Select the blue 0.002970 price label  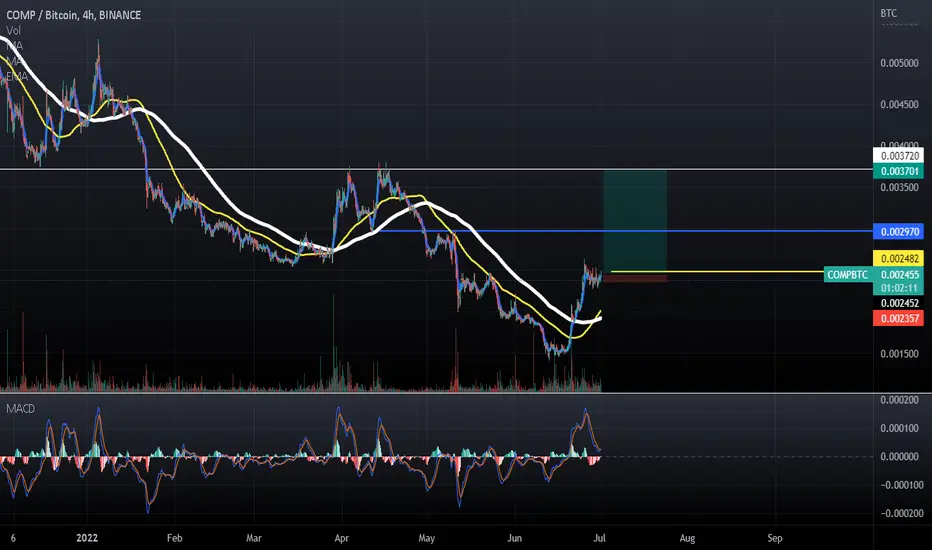click(898, 231)
